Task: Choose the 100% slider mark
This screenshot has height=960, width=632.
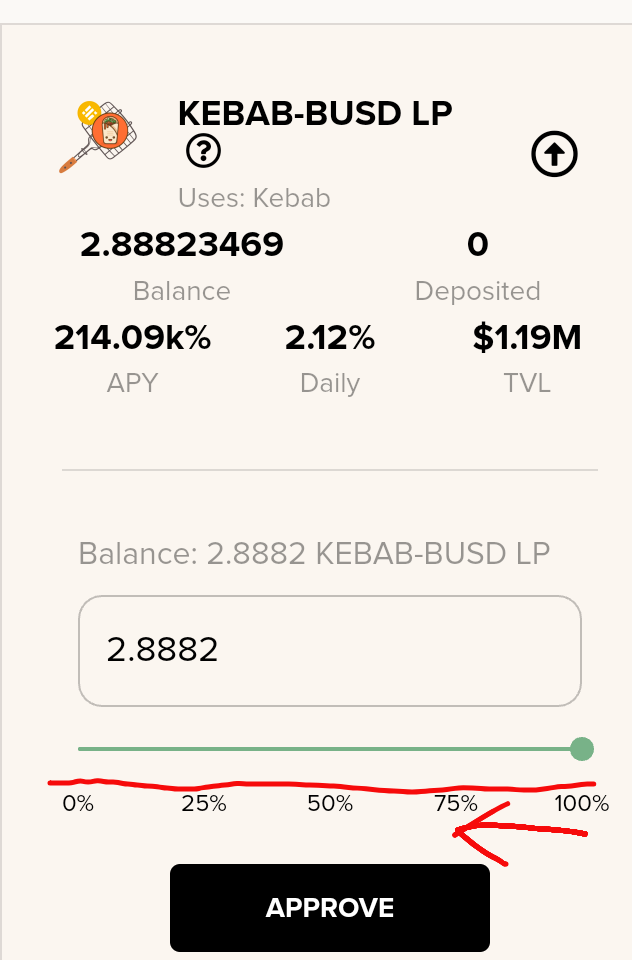Action: 582,803
